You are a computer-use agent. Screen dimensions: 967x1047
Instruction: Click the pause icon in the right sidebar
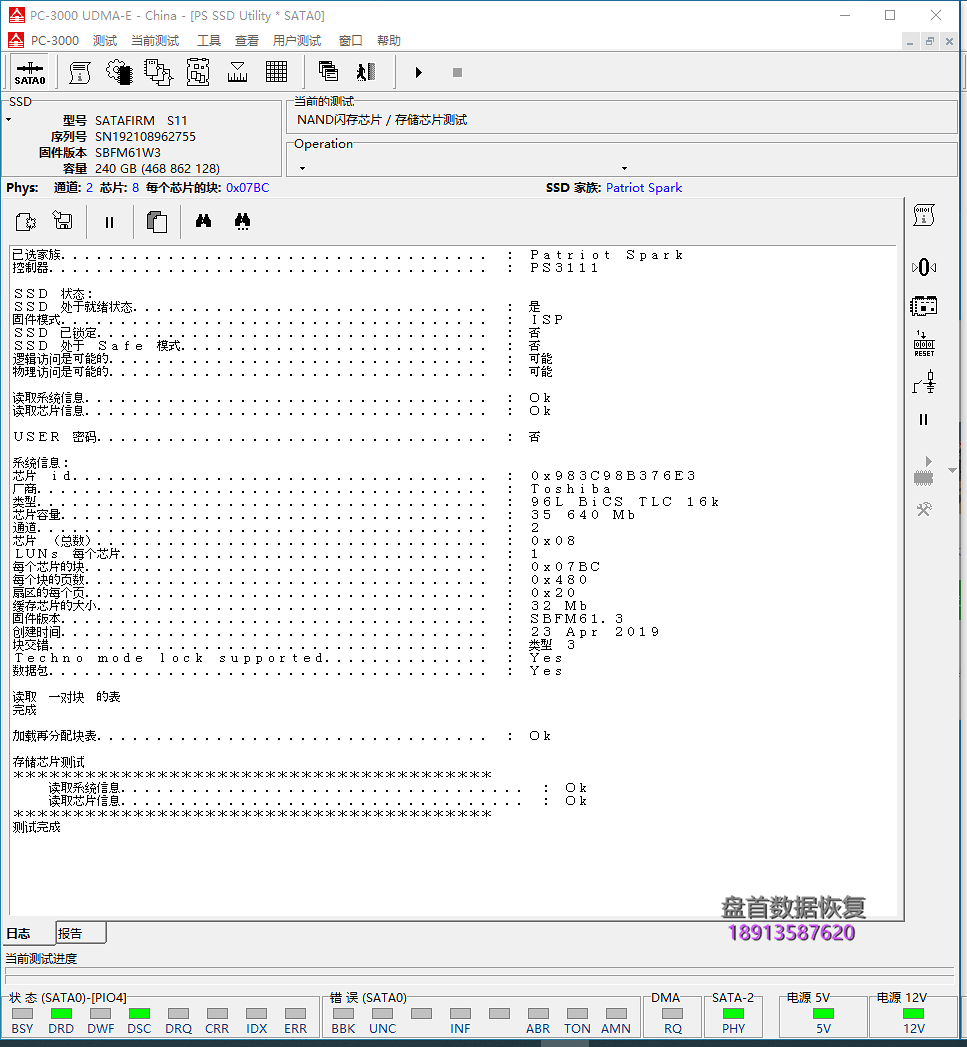[x=924, y=419]
